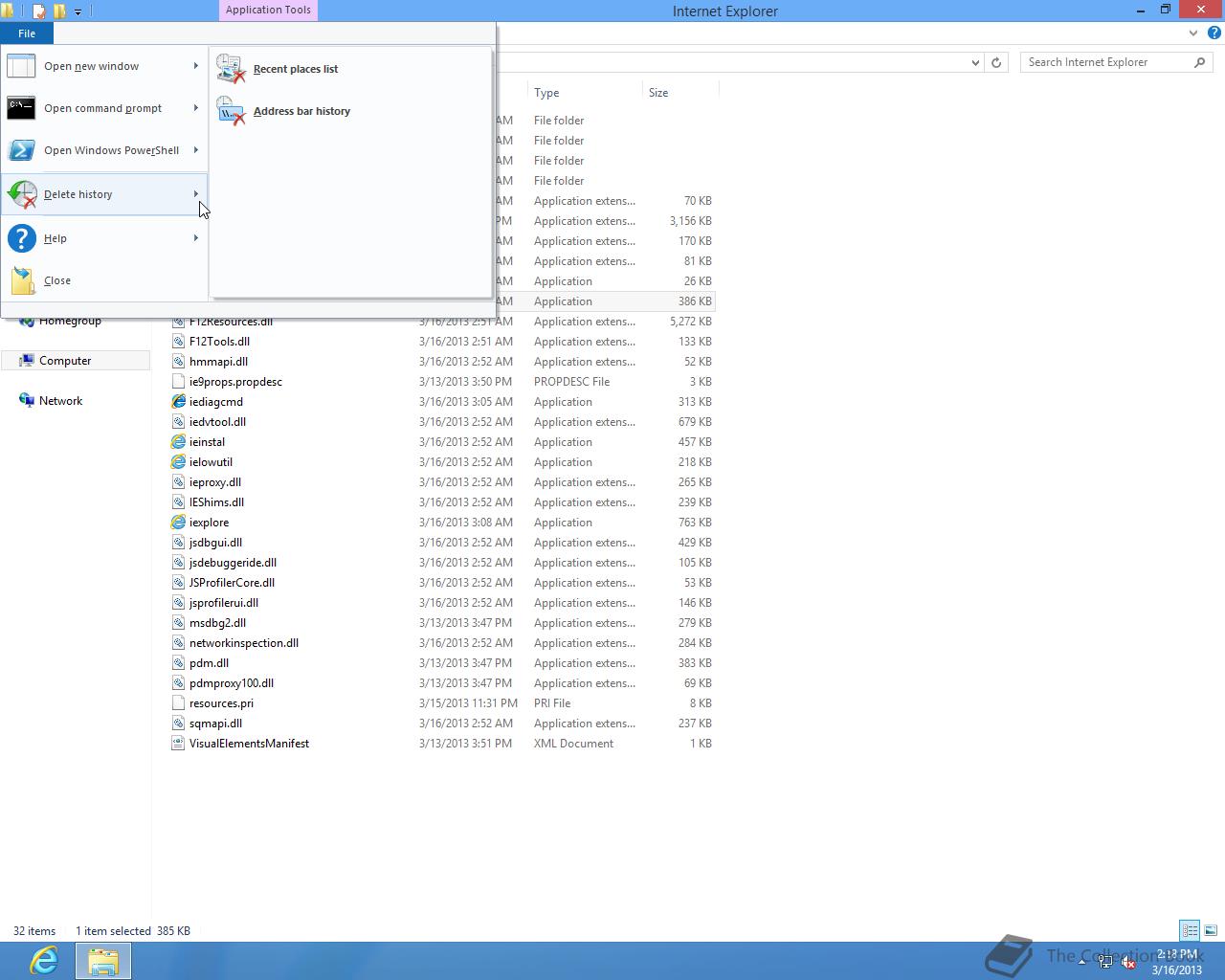Viewport: 1225px width, 980px height.
Task: Select the file jsdbgui.dll
Action: (215, 543)
